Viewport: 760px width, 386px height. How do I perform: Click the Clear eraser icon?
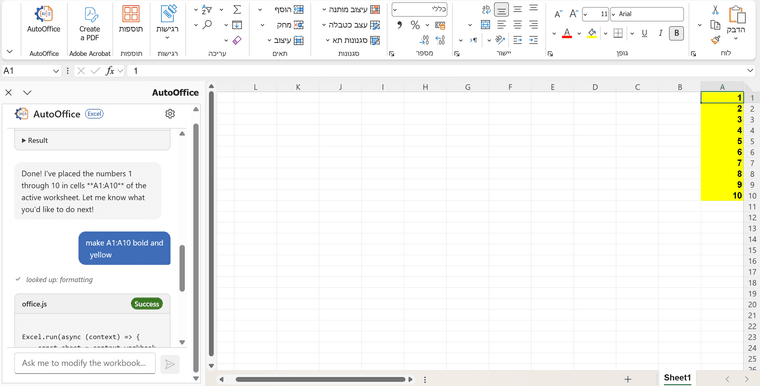[237, 40]
